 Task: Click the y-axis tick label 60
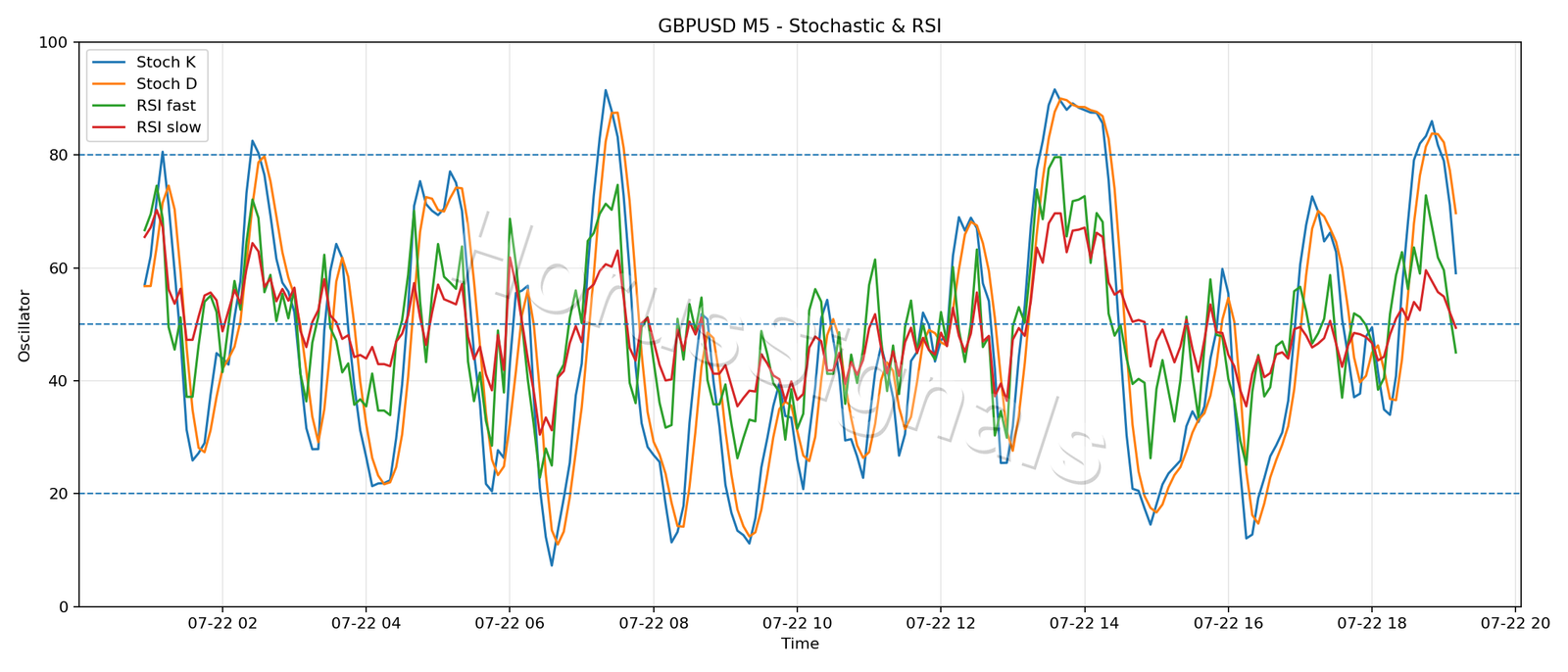coord(59,268)
